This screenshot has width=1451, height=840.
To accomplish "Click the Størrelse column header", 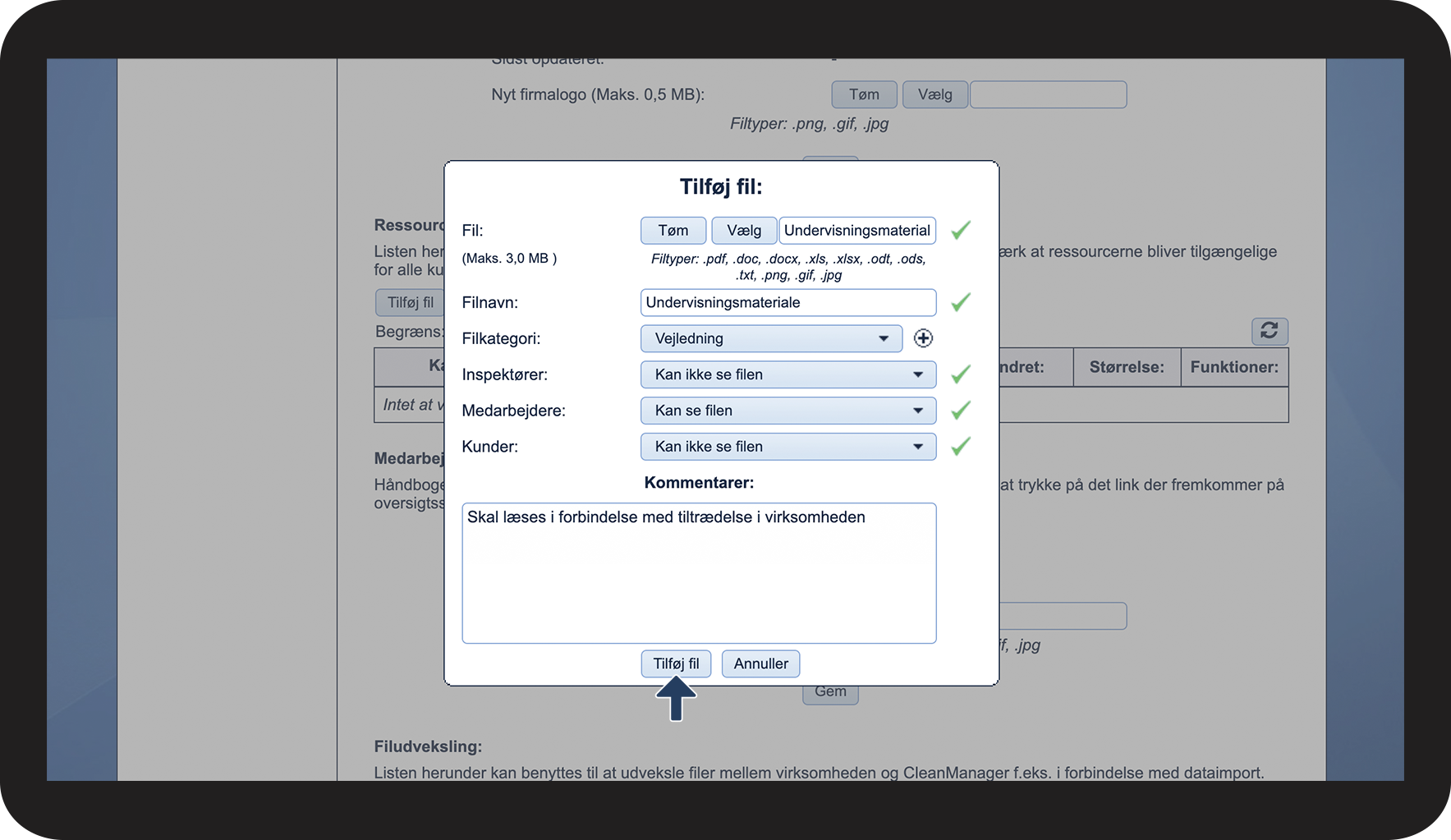I will coord(1126,367).
